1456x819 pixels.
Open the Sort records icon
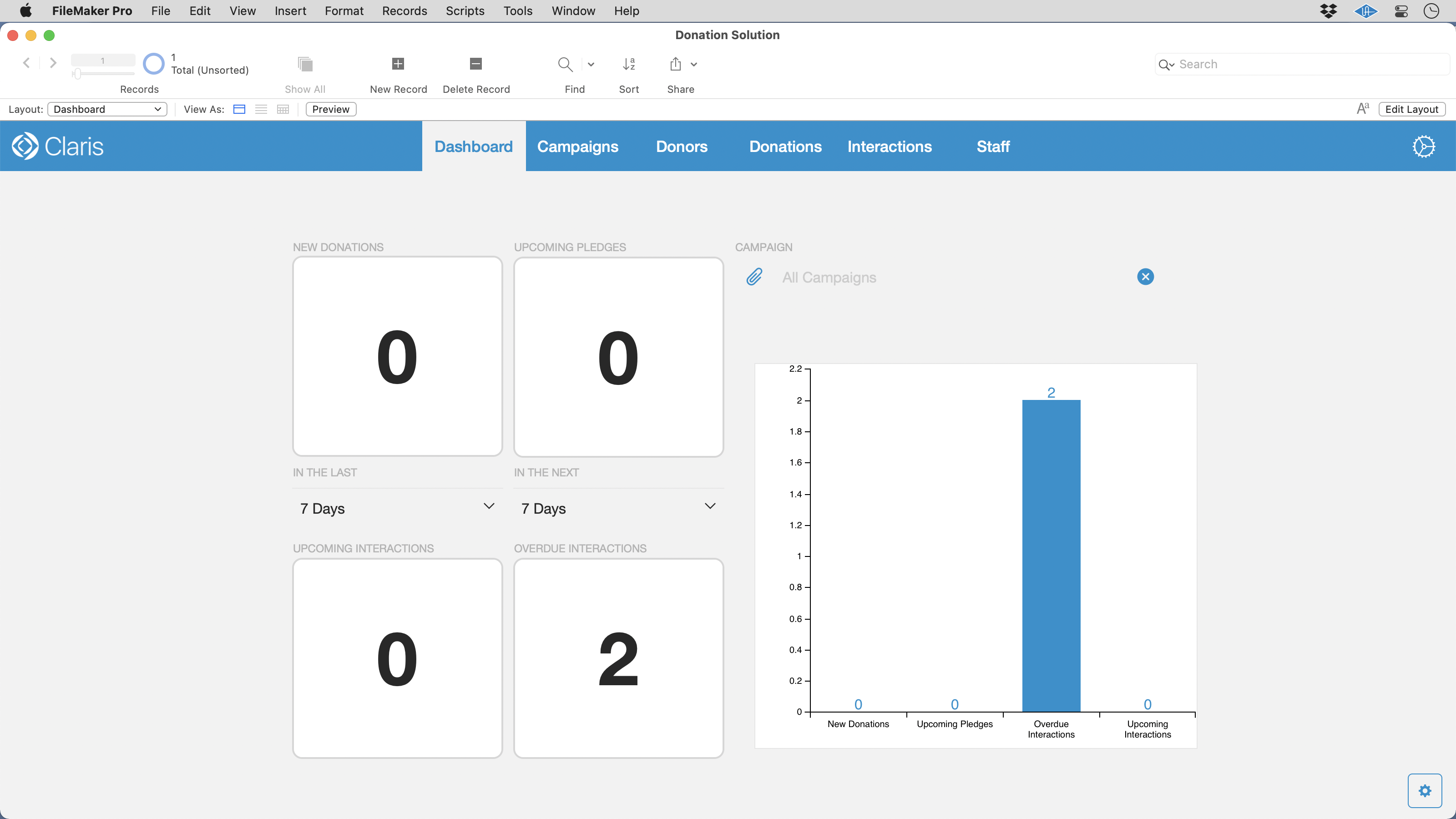coord(629,64)
